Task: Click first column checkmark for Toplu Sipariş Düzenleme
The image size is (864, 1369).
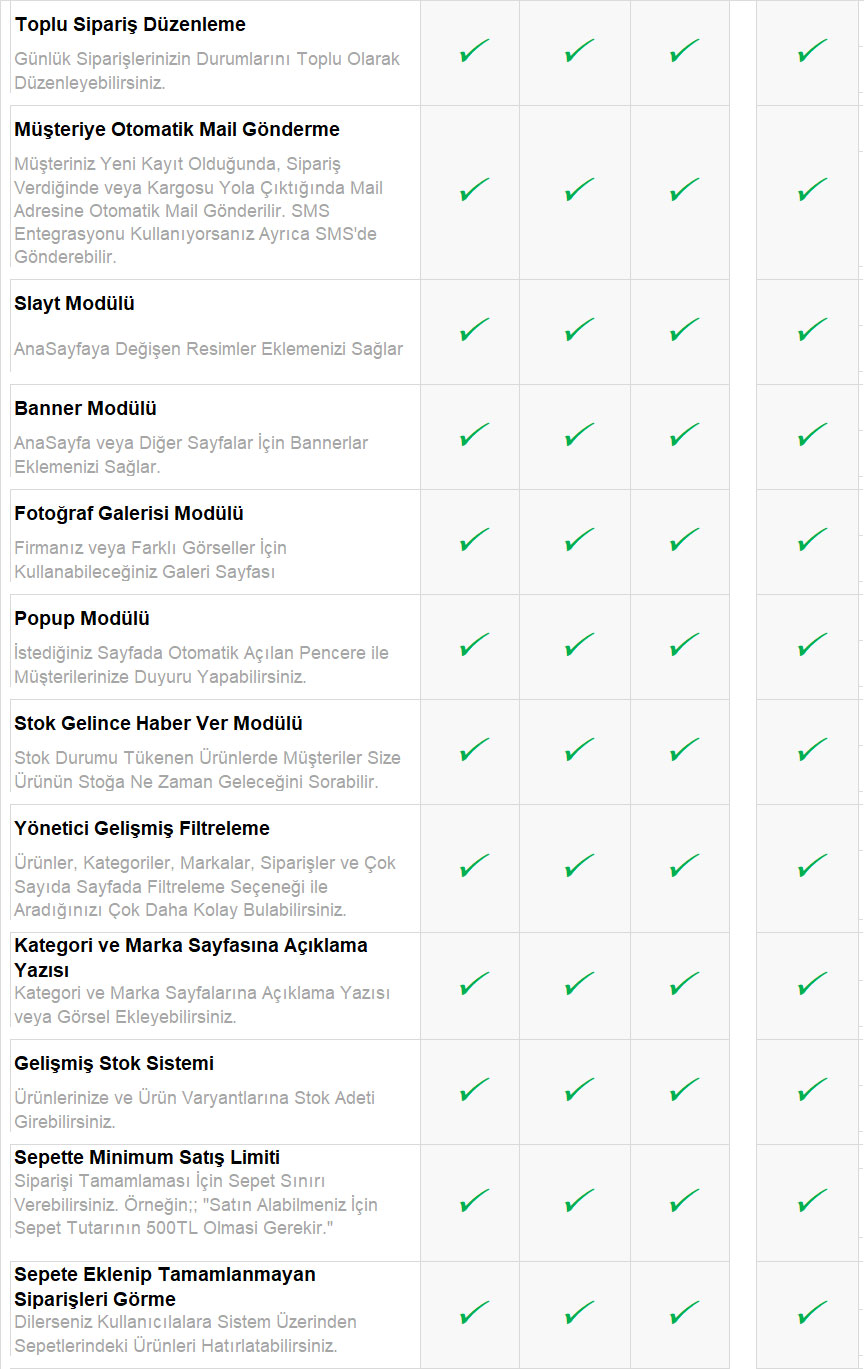Action: [474, 52]
